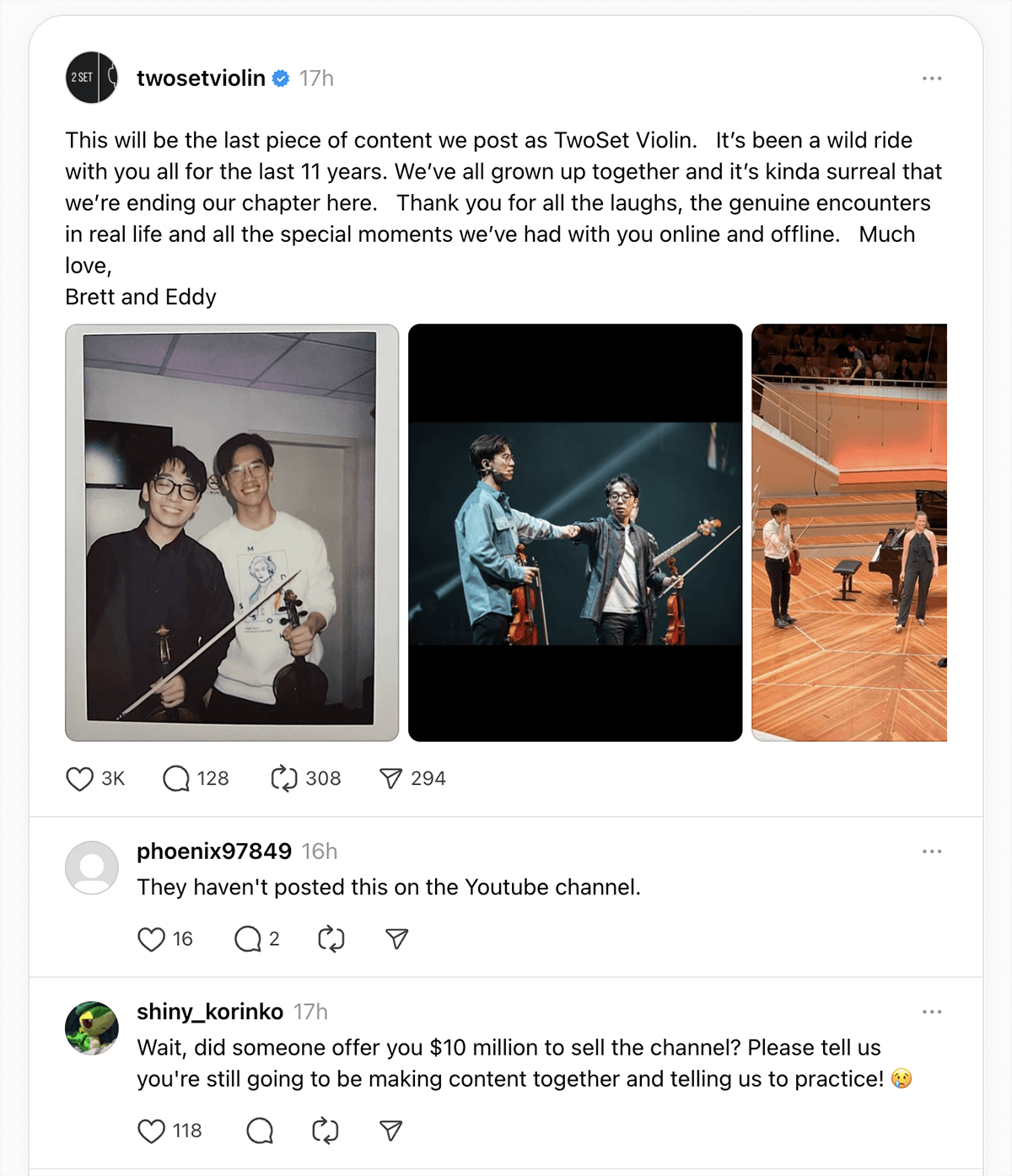Open the polaroid photo of the two violinists

232,533
